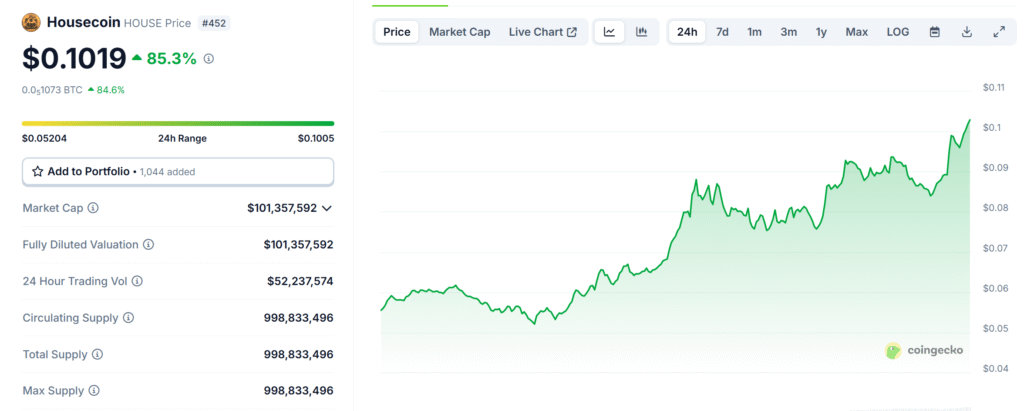Expand chart to fullscreen

point(998,32)
